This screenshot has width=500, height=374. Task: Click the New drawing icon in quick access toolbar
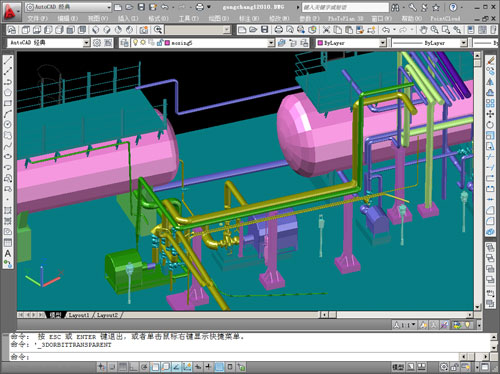point(118,7)
